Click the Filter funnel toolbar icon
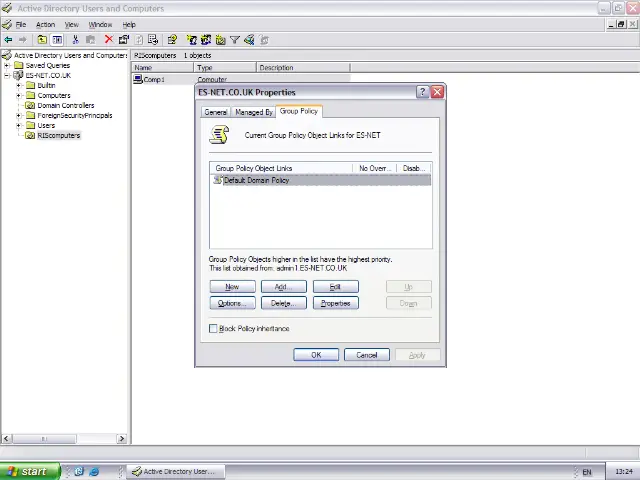Viewport: 640px width, 480px height. click(235, 40)
